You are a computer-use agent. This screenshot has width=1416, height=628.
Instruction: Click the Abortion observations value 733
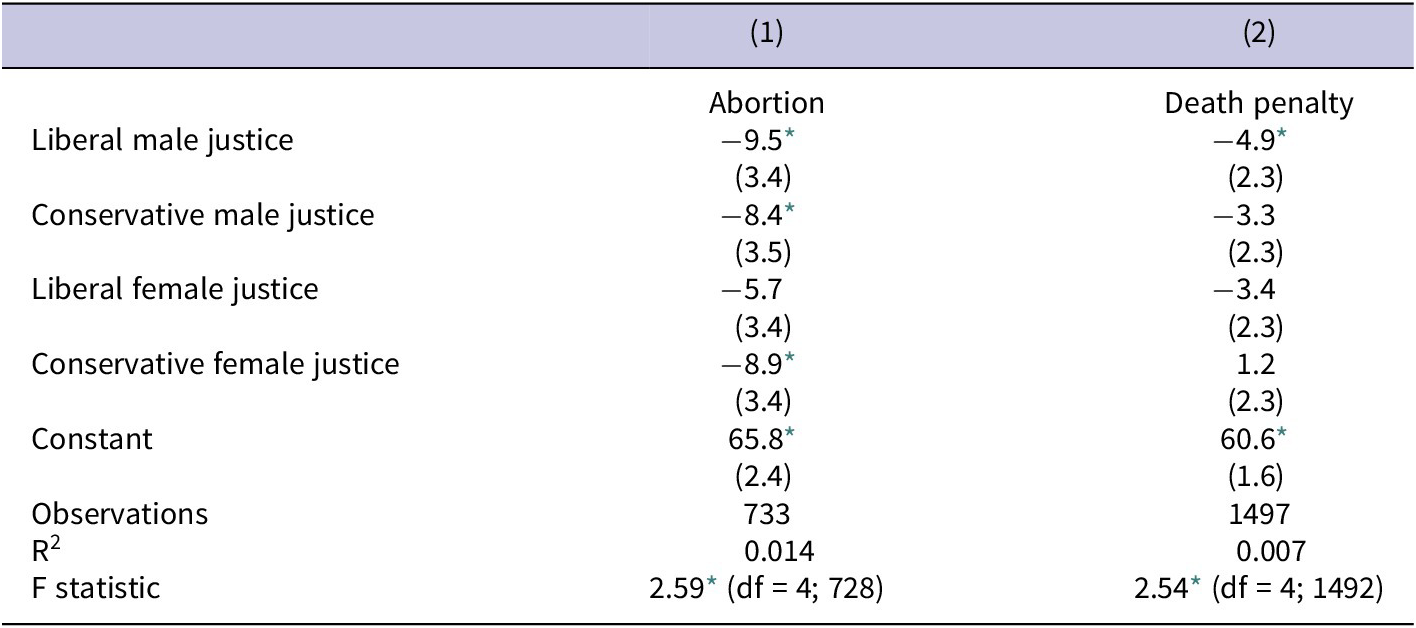tap(766, 513)
